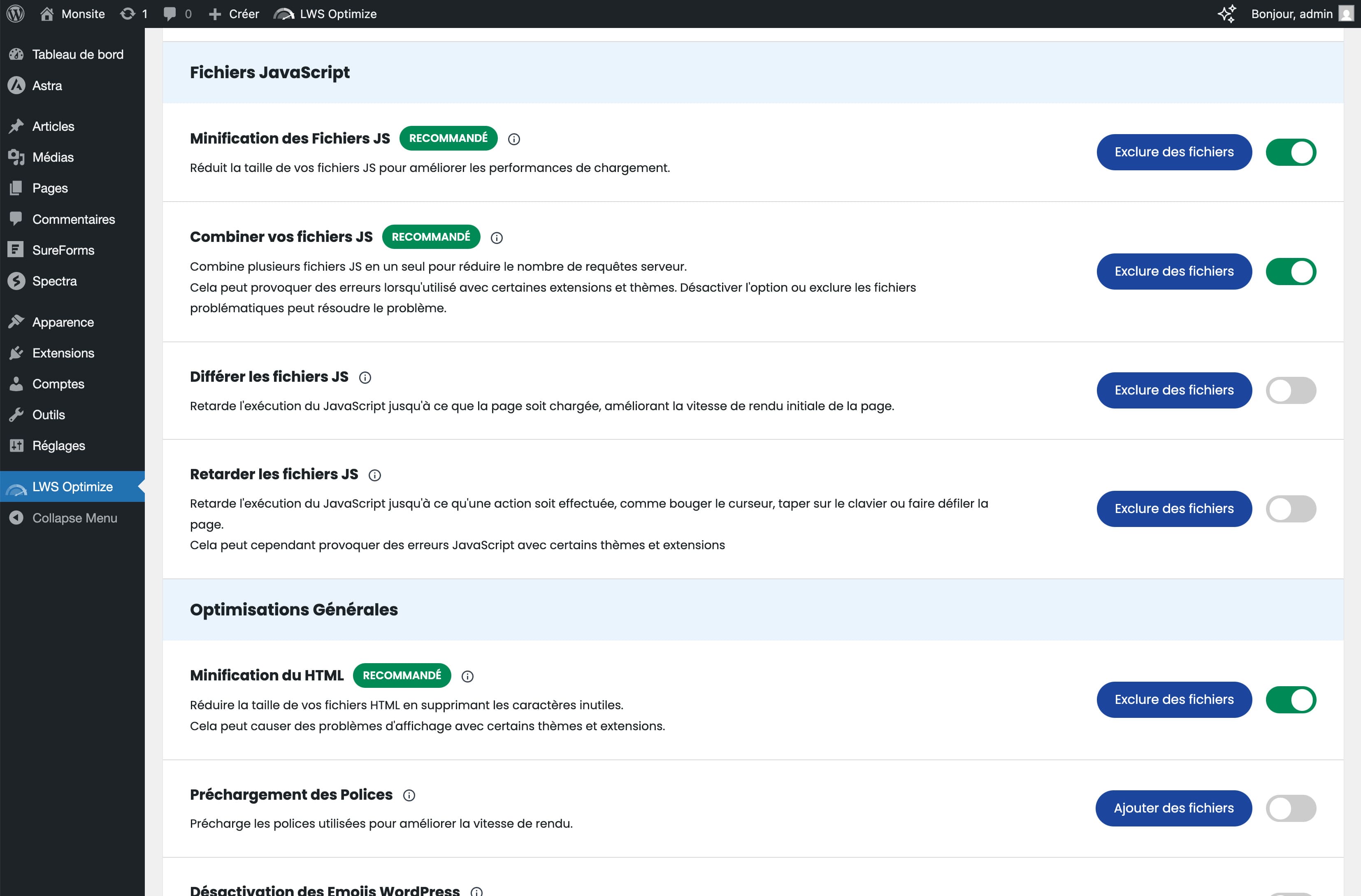Enable the Différer les fichiers JS toggle

tap(1290, 390)
